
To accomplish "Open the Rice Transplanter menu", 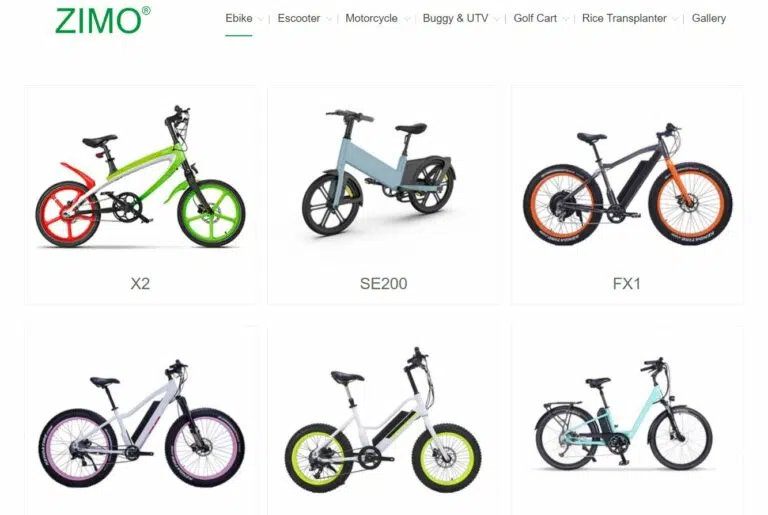I will tap(624, 19).
